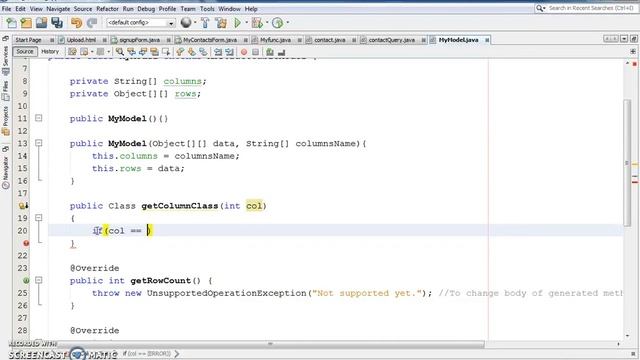This screenshot has width=640, height=360.
Task: Toggle Highlight Search icon
Action: (x=154, y=52)
